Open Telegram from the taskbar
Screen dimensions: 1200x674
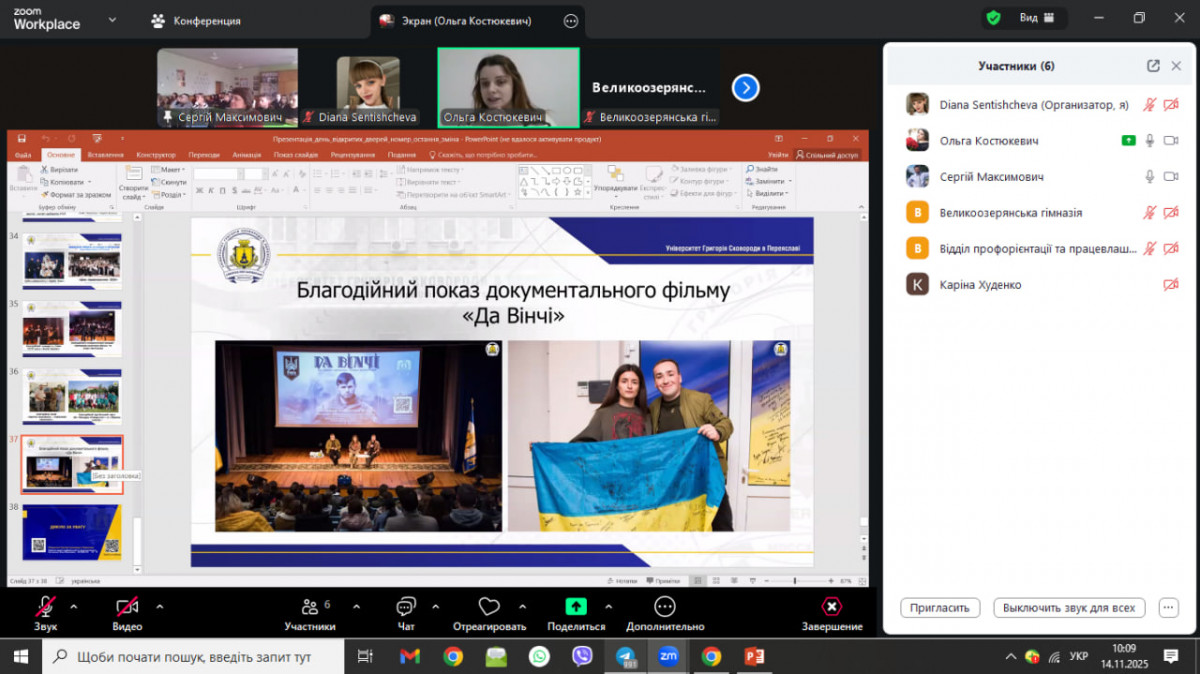[626, 657]
